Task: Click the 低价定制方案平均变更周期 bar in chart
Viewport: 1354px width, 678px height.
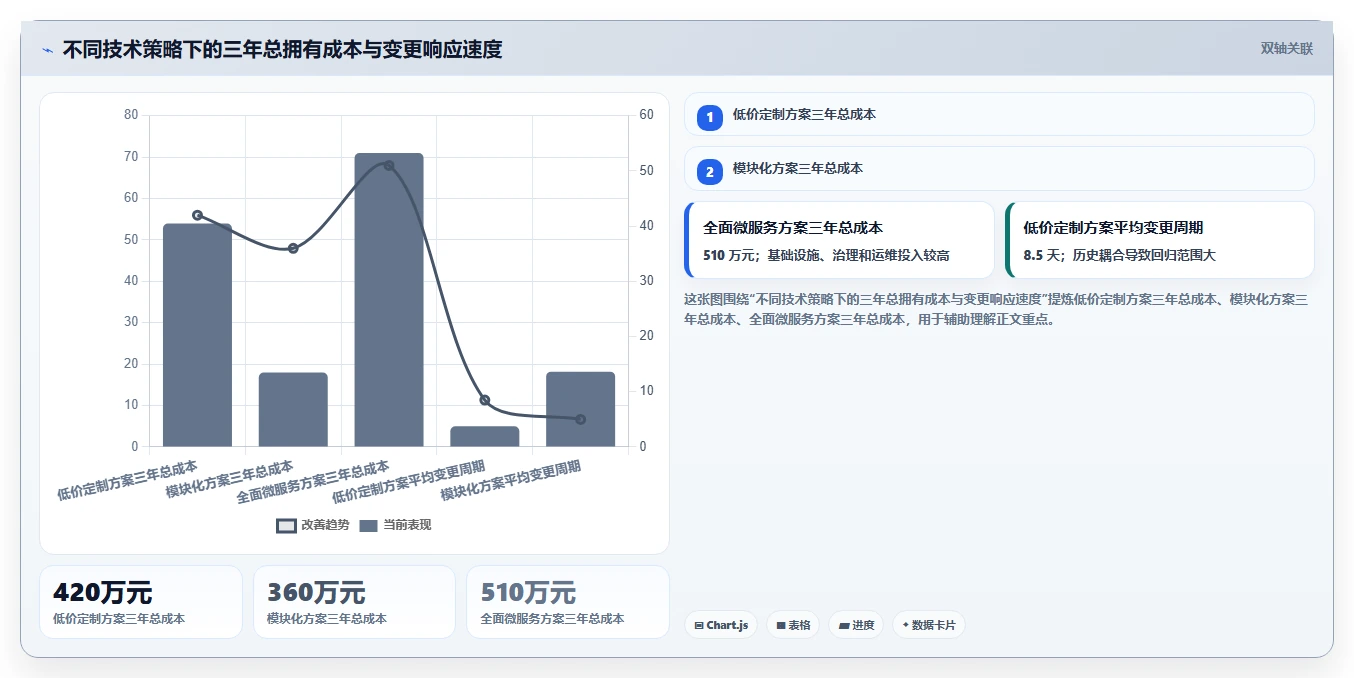Action: coord(485,436)
